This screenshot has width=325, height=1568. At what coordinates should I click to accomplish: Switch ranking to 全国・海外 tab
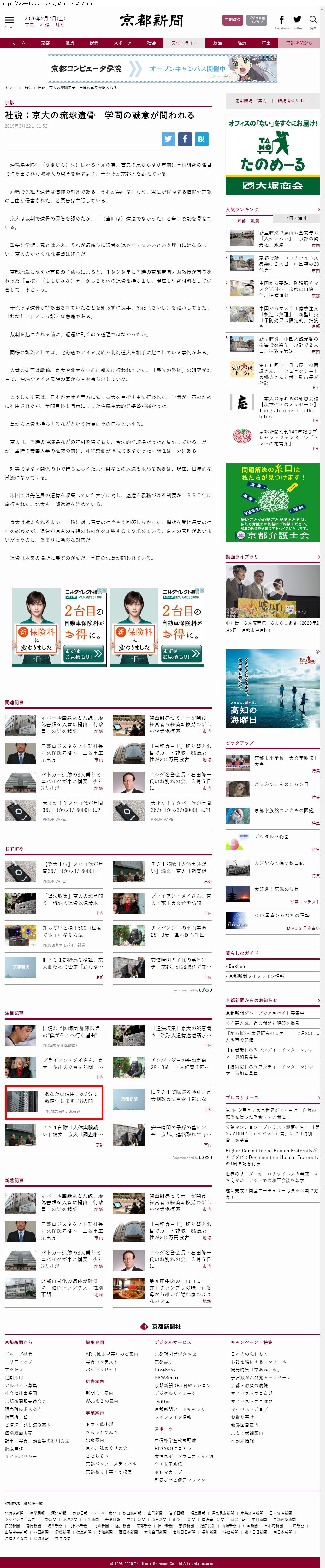coord(295,219)
